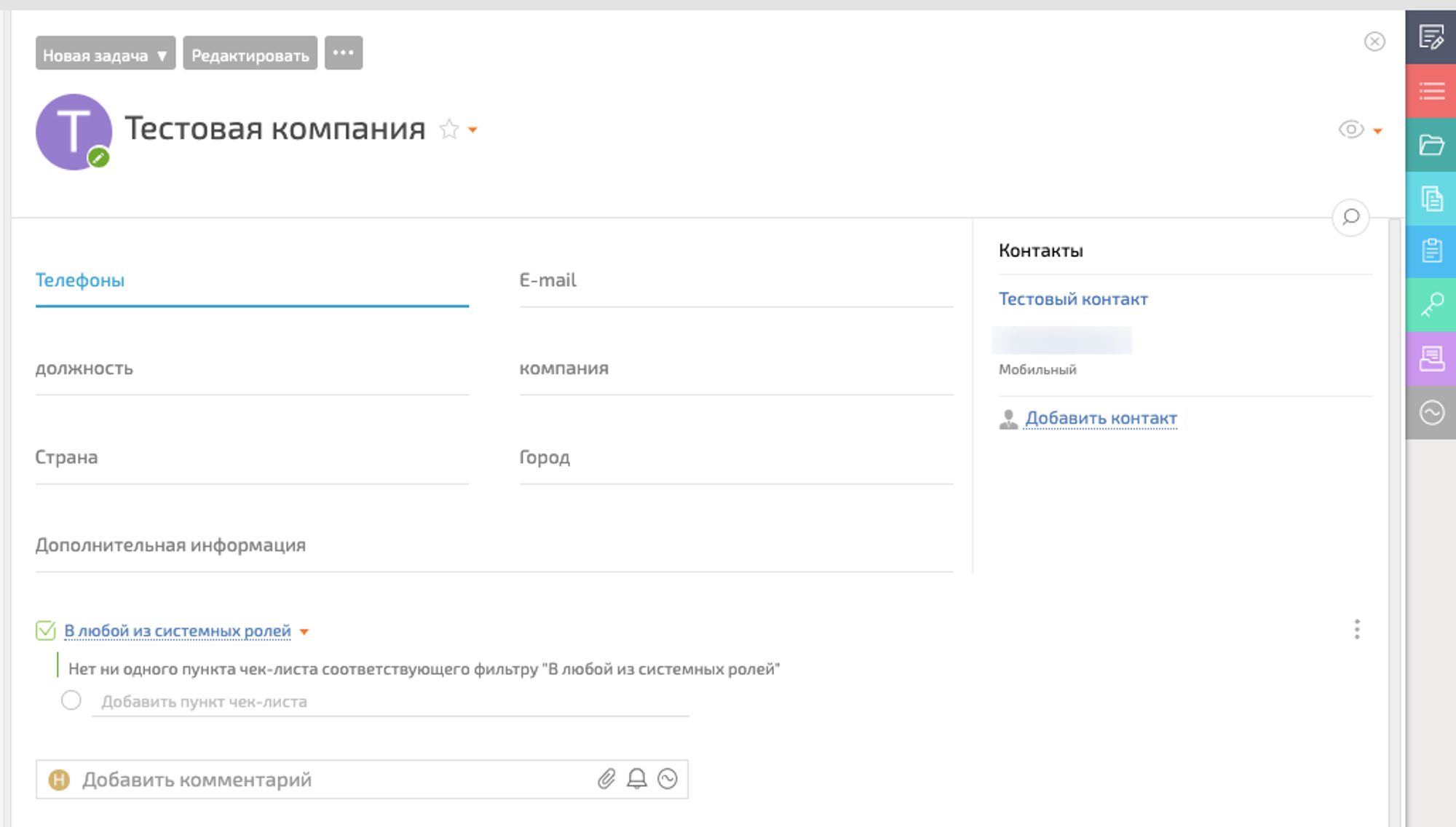Switch to the Телефоны tab
Screen dimensions: 1456x827
80,280
